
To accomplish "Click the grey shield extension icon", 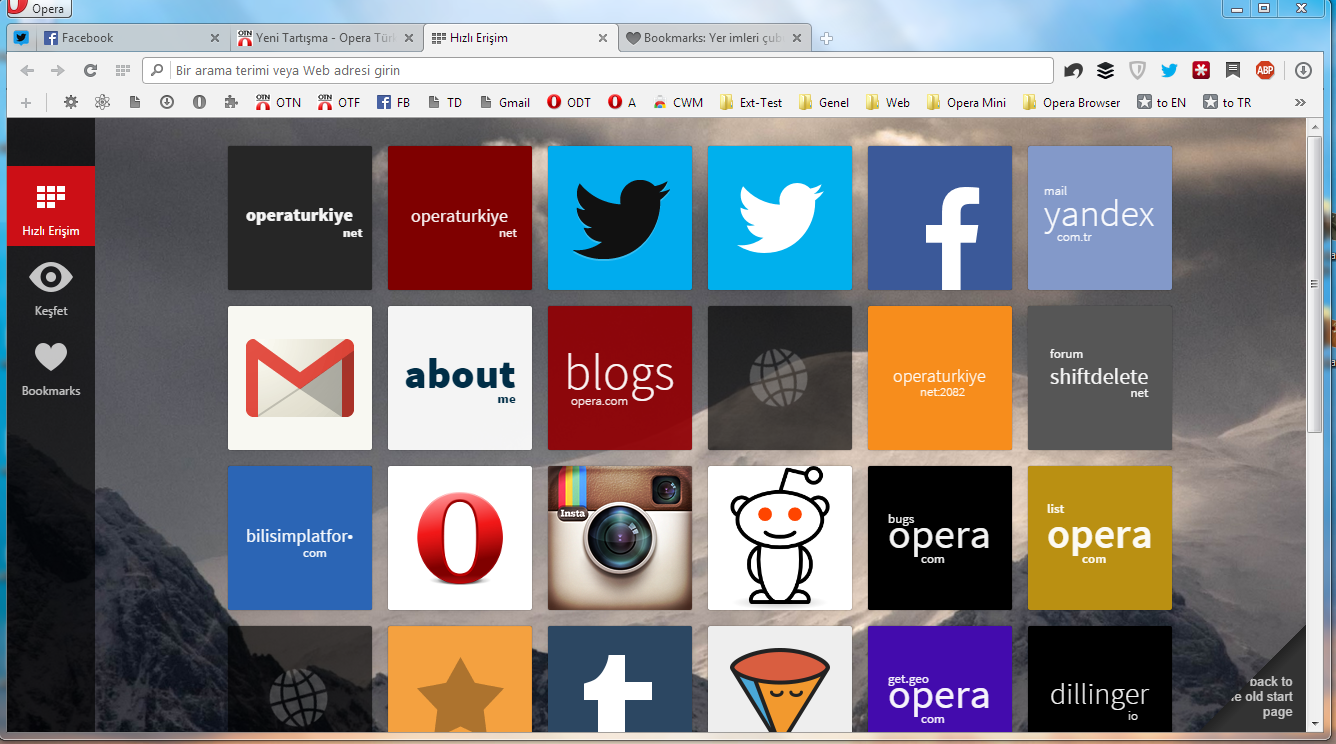I will coord(1137,70).
